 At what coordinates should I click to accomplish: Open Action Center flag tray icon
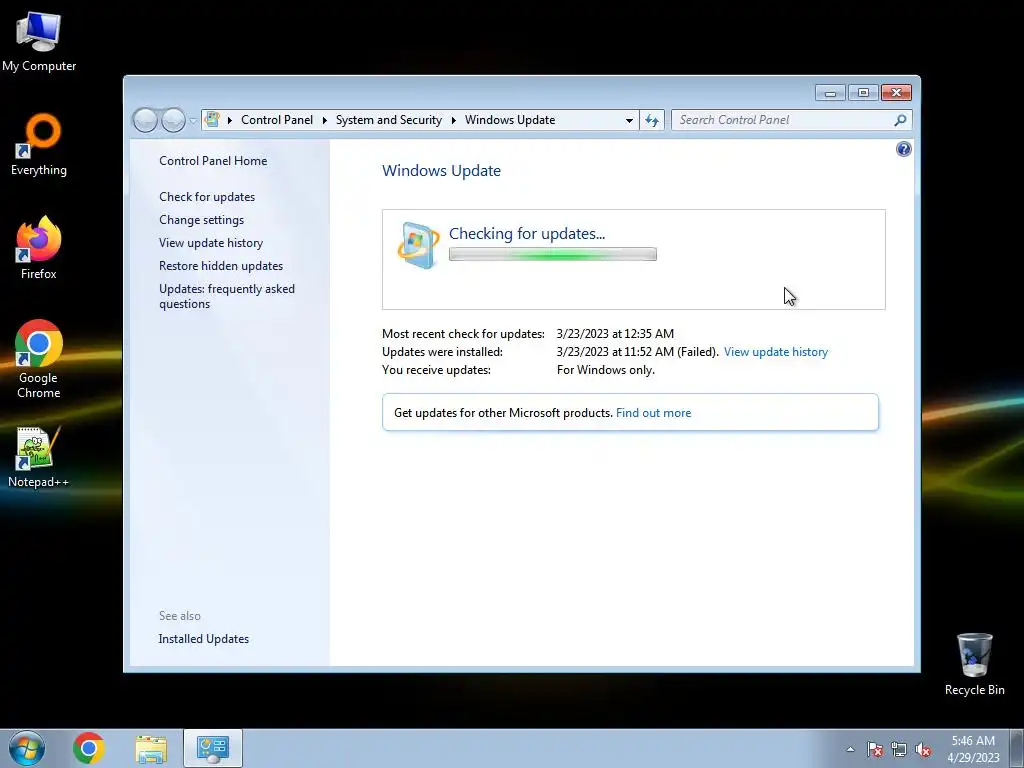(x=875, y=749)
